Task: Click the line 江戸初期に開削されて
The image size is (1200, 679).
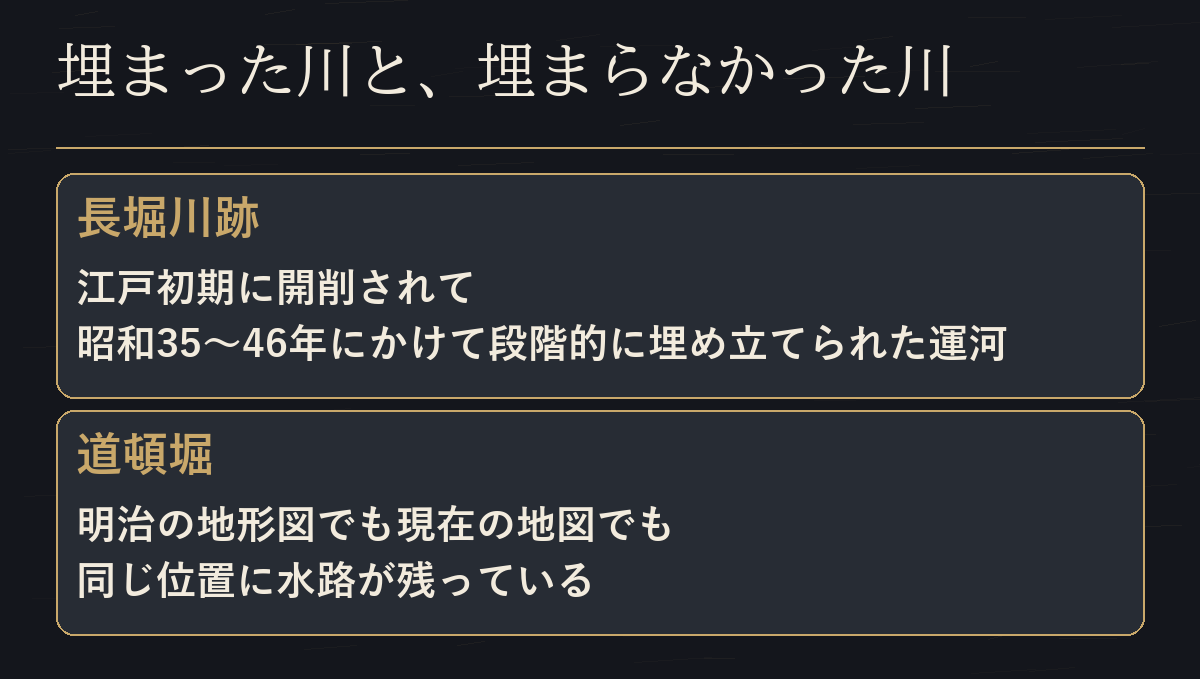Action: [275, 289]
